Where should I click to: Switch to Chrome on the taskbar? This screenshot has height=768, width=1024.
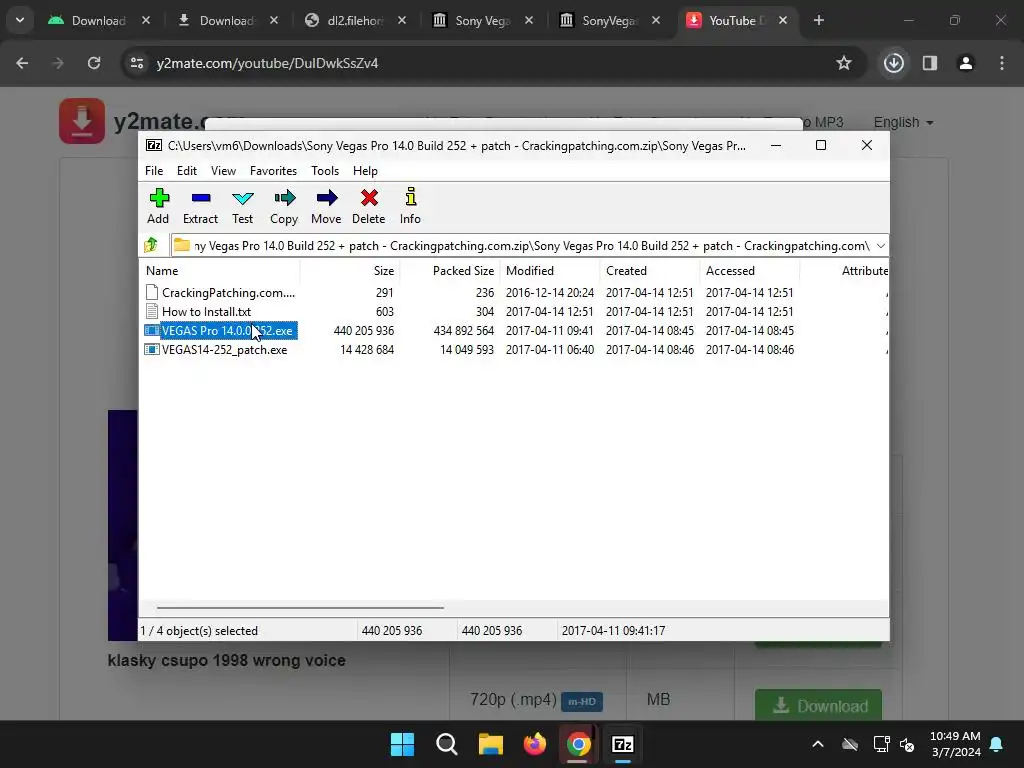(x=579, y=744)
